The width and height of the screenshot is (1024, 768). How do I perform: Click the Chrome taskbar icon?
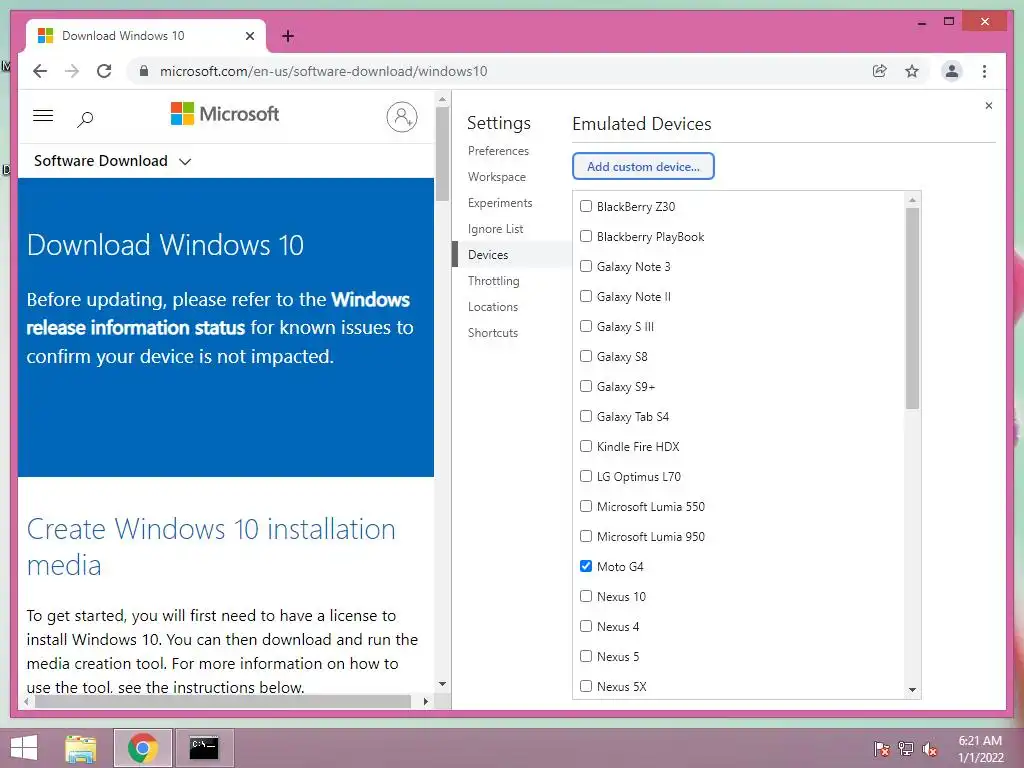142,748
